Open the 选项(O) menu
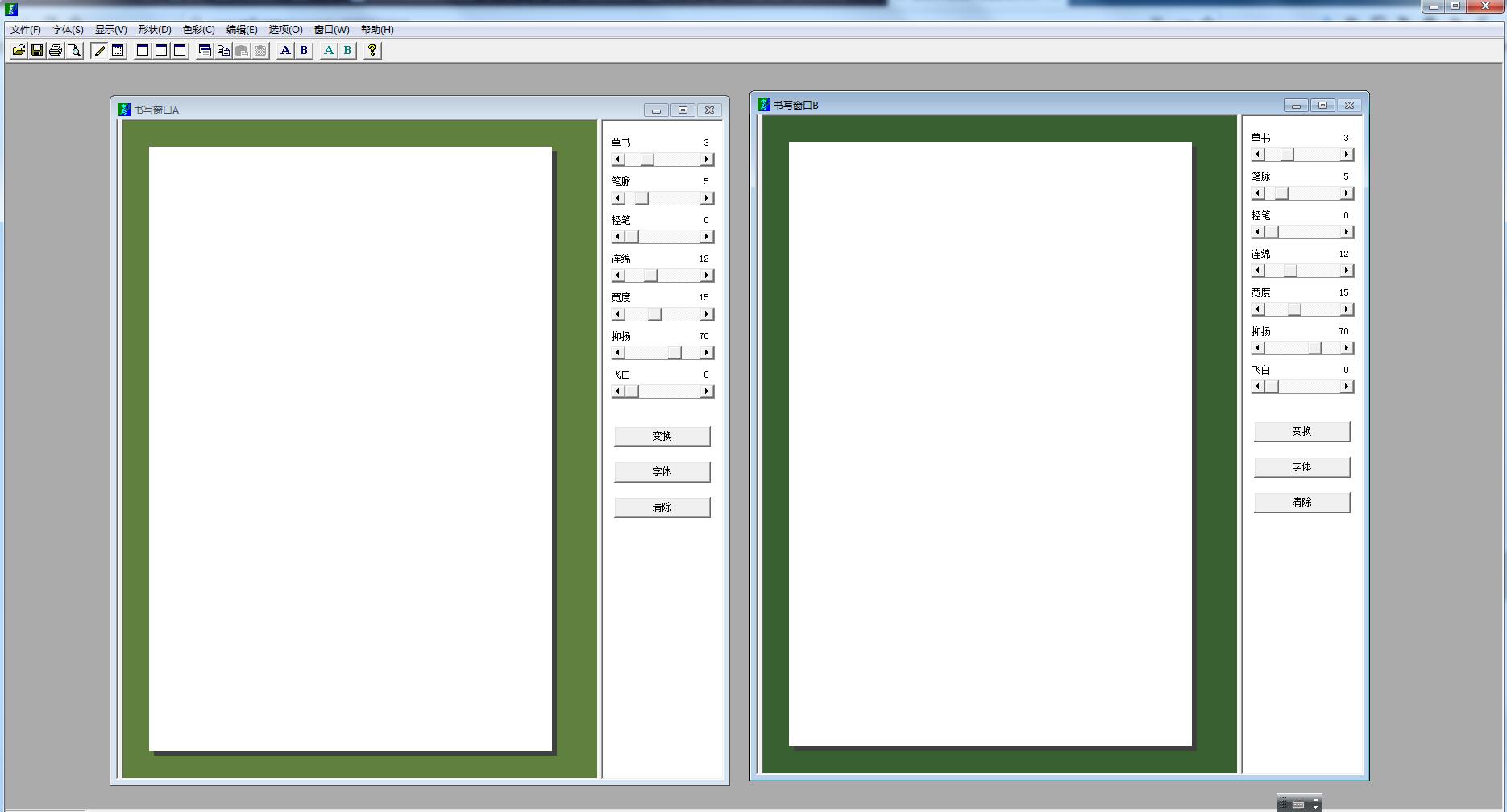The image size is (1507, 812). tap(285, 30)
